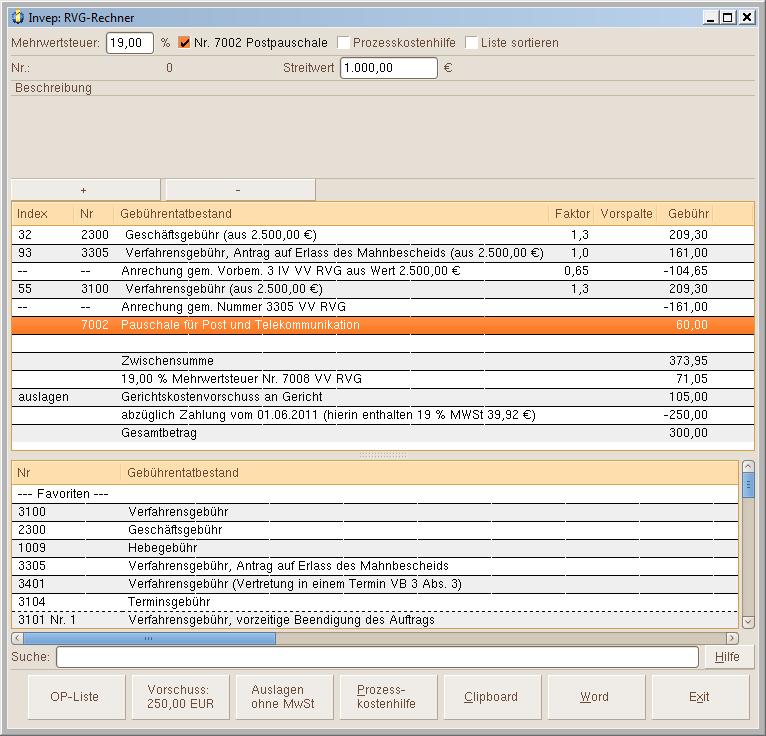
Task: Click the vertical scrollbar down arrow
Action: click(x=748, y=622)
